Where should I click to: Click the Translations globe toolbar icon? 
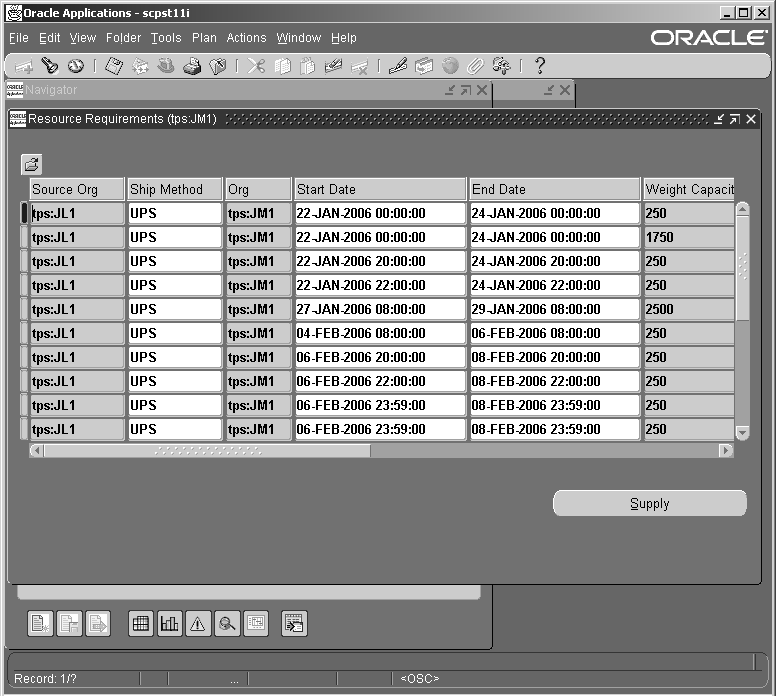[x=450, y=66]
